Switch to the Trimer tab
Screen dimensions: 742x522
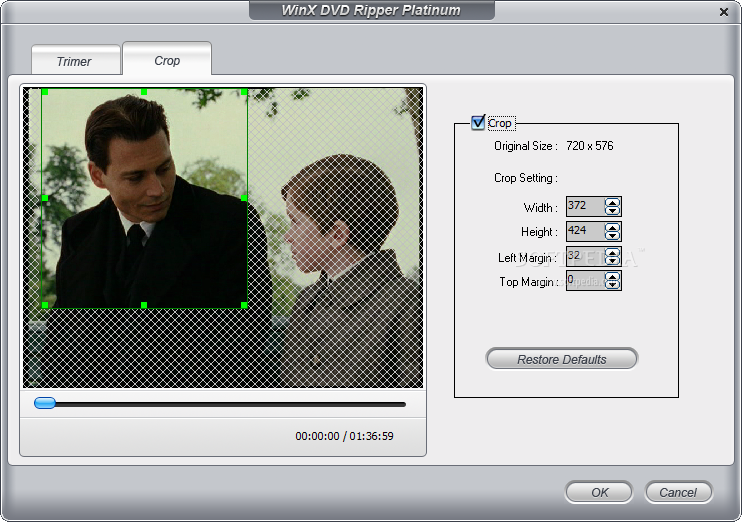coord(76,60)
